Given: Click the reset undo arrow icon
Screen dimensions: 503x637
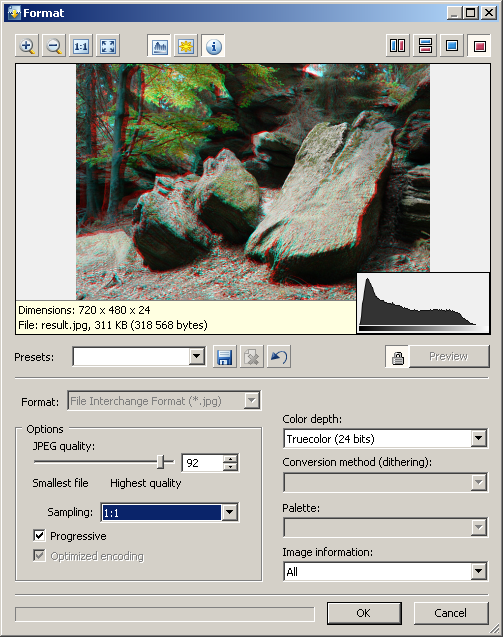Looking at the screenshot, I should coord(279,357).
